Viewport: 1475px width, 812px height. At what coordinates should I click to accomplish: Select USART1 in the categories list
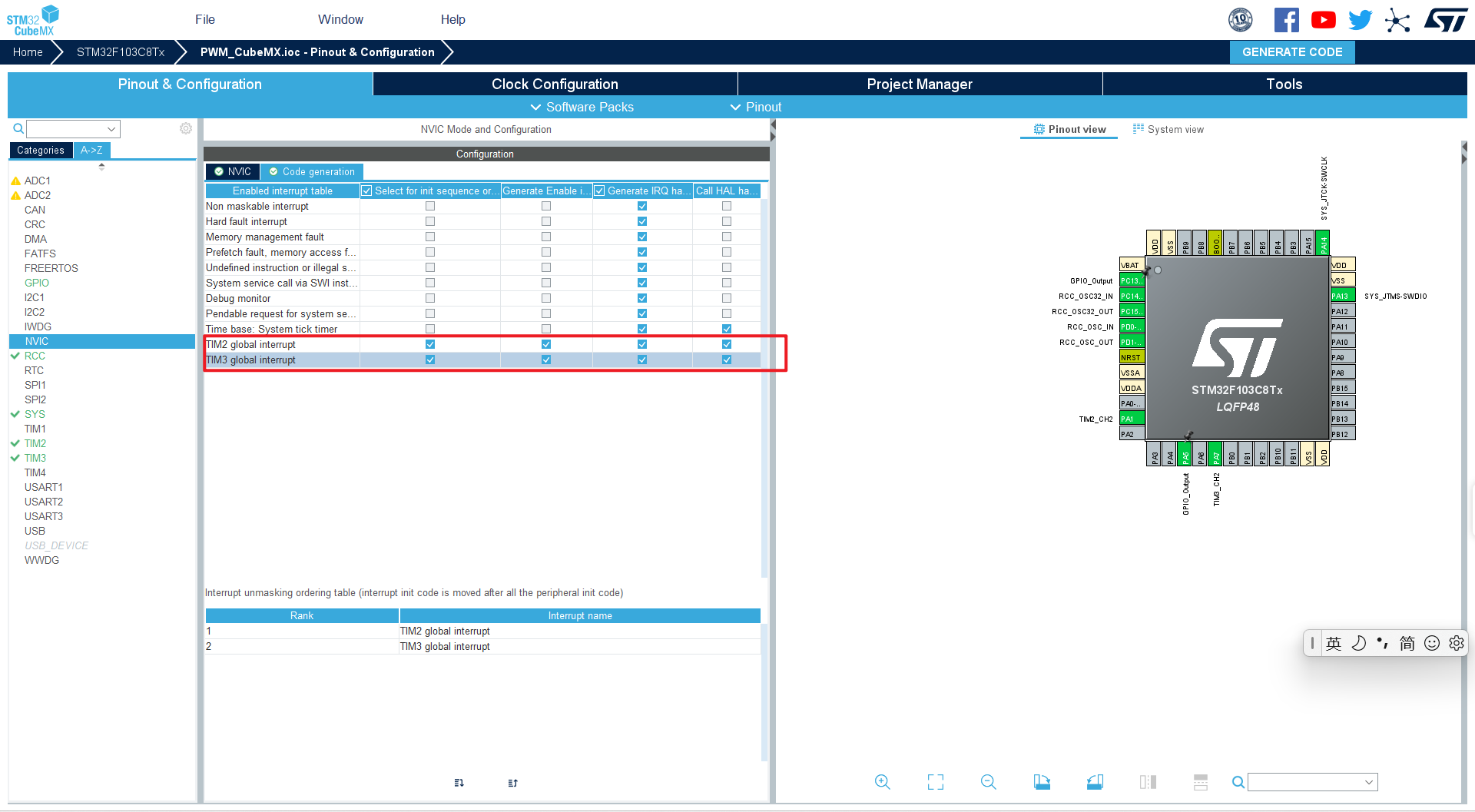(43, 487)
